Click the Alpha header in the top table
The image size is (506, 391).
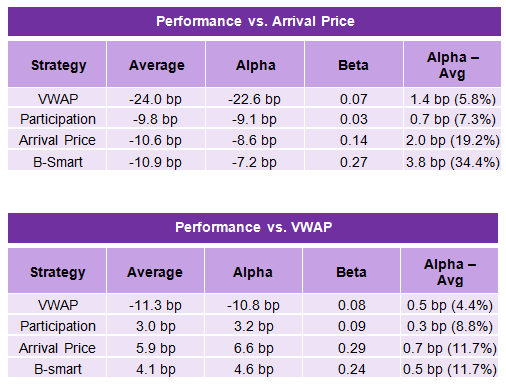pyautogui.click(x=255, y=64)
